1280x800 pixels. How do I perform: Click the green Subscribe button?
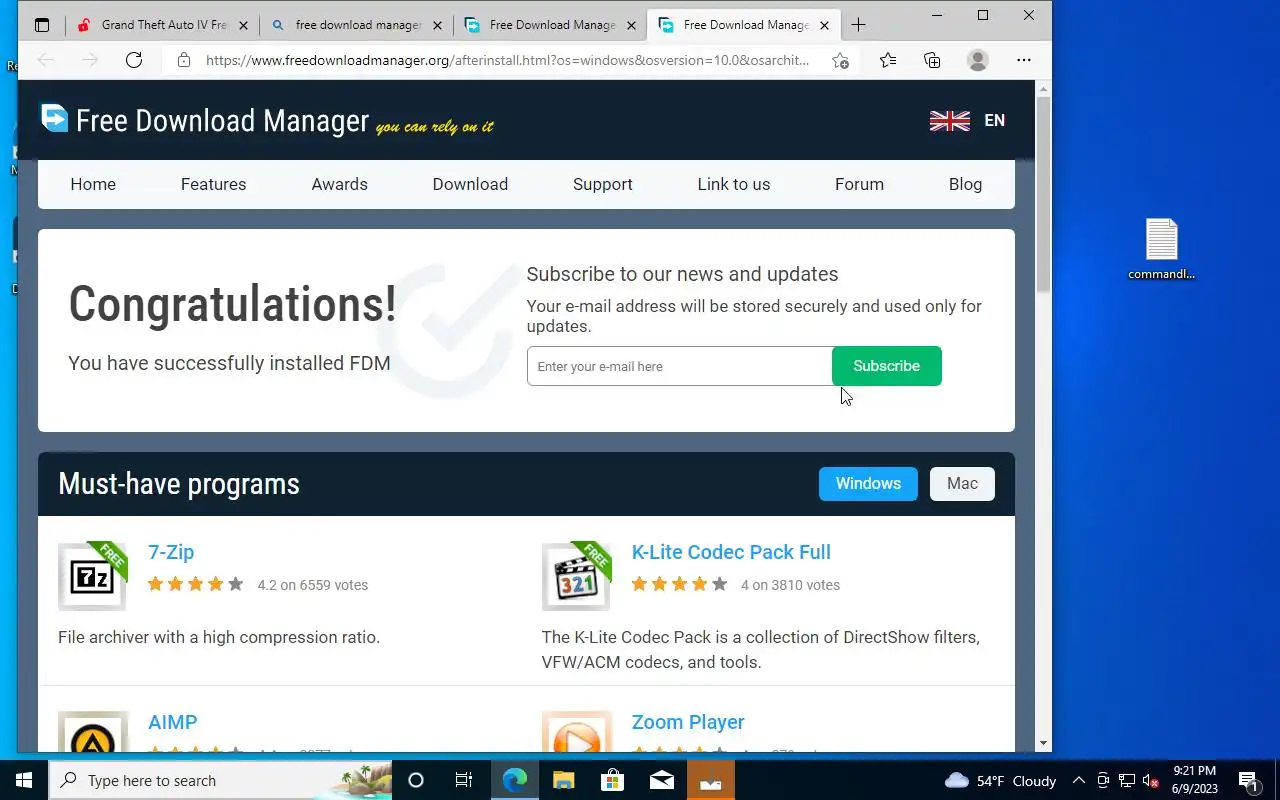click(x=886, y=366)
